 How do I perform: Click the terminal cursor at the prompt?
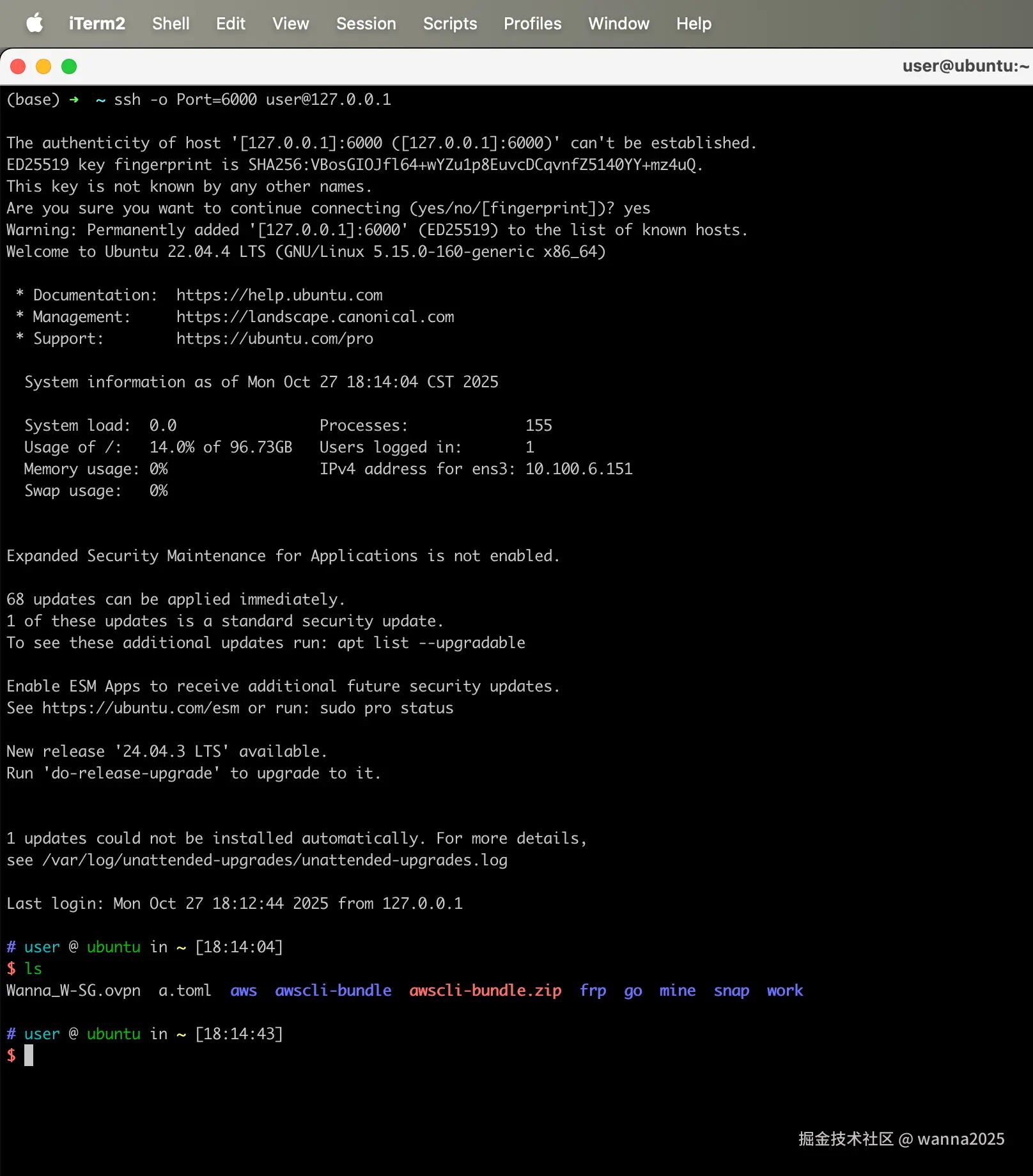[x=29, y=1055]
